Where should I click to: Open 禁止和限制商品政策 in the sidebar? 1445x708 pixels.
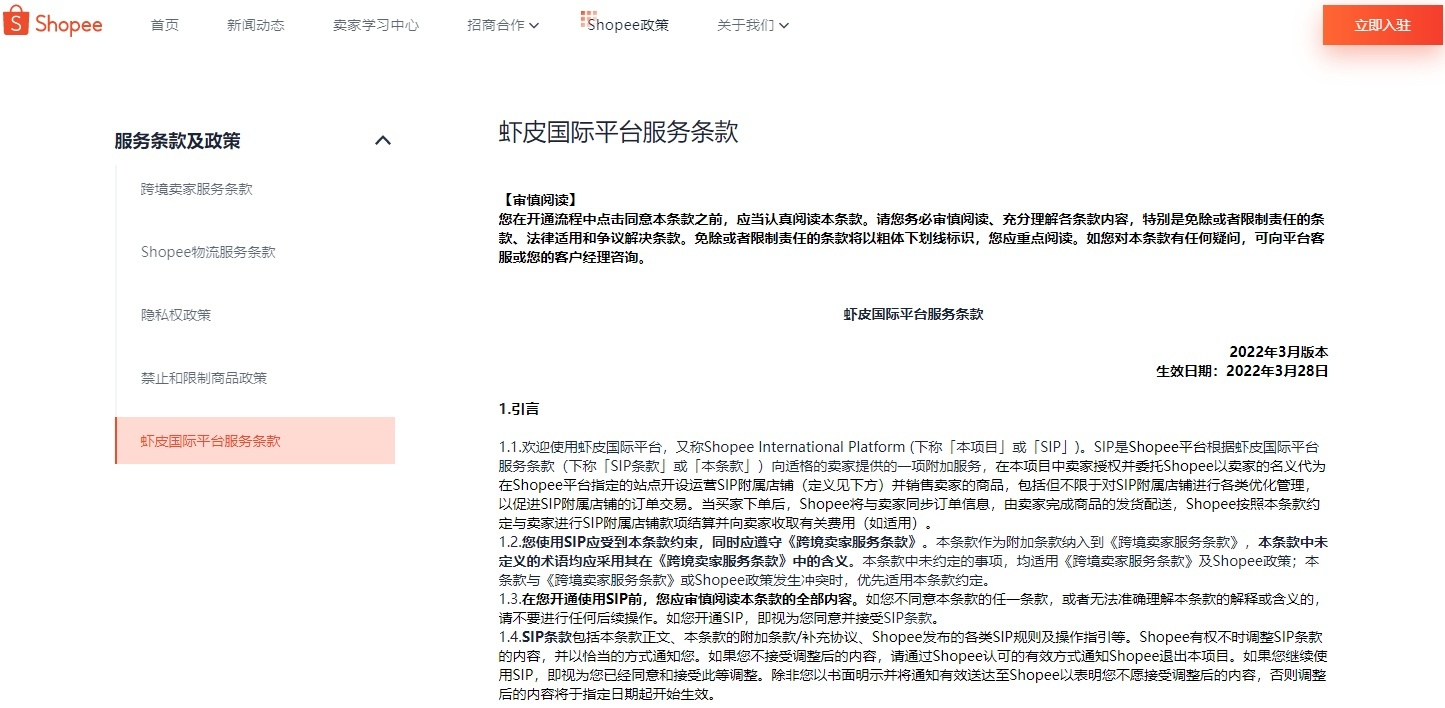[x=204, y=378]
